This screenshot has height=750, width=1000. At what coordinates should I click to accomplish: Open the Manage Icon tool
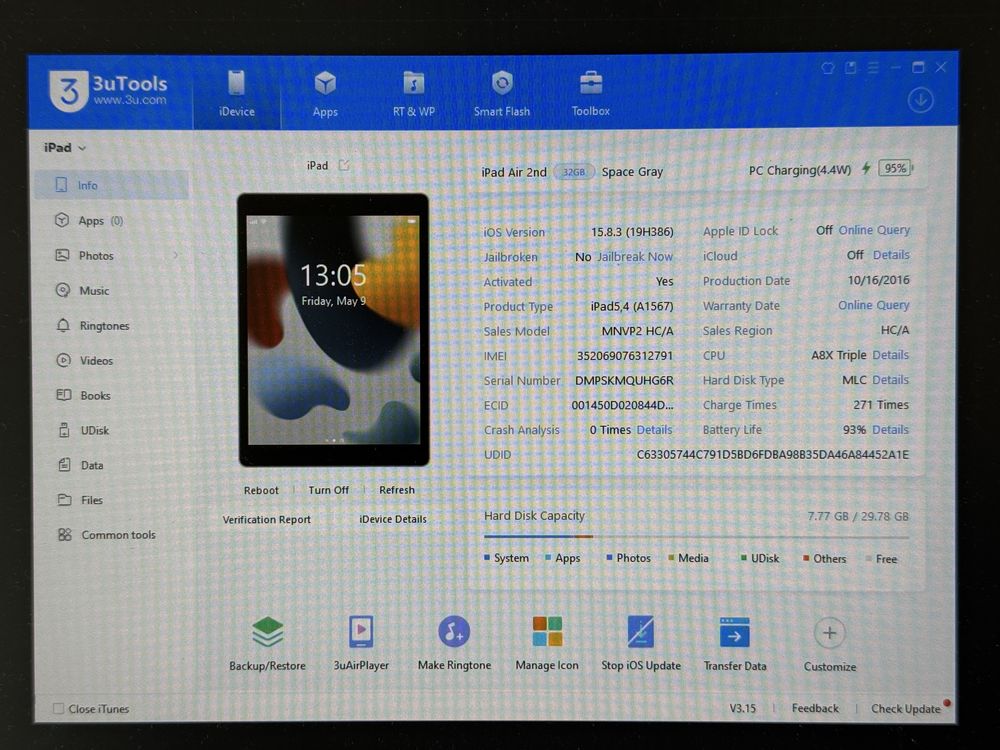[x=547, y=643]
